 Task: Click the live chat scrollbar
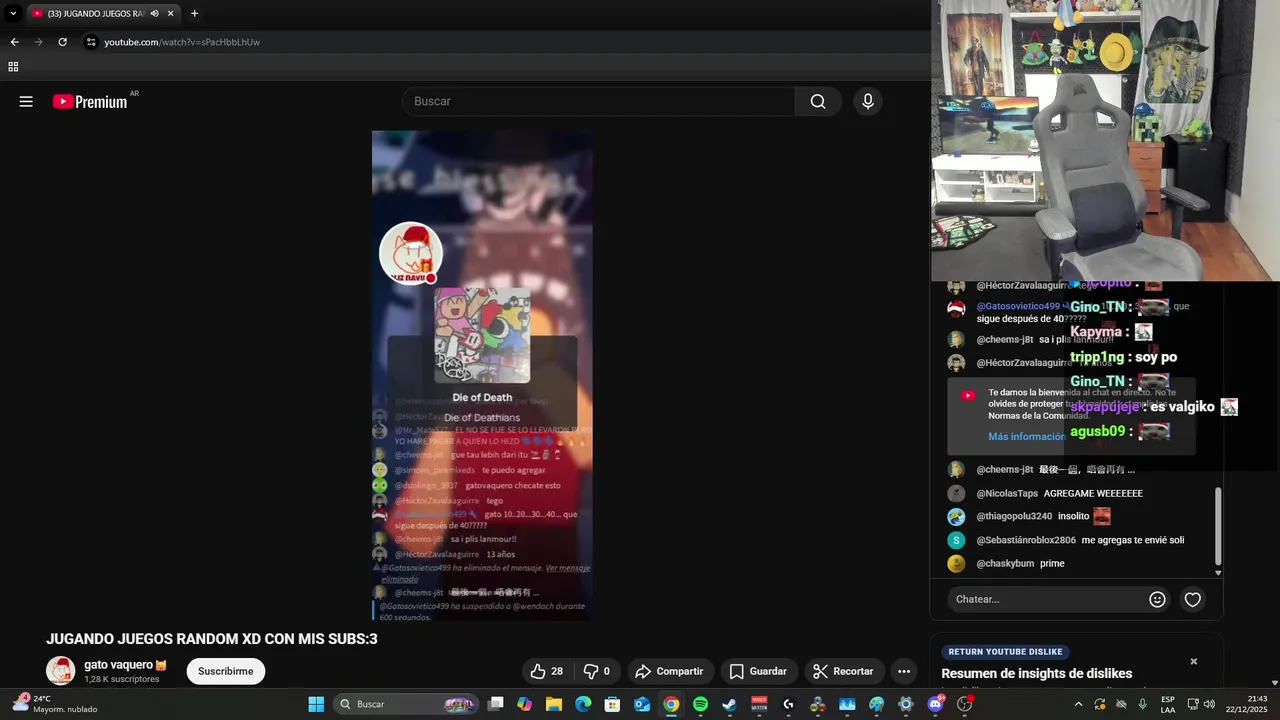[x=1218, y=526]
